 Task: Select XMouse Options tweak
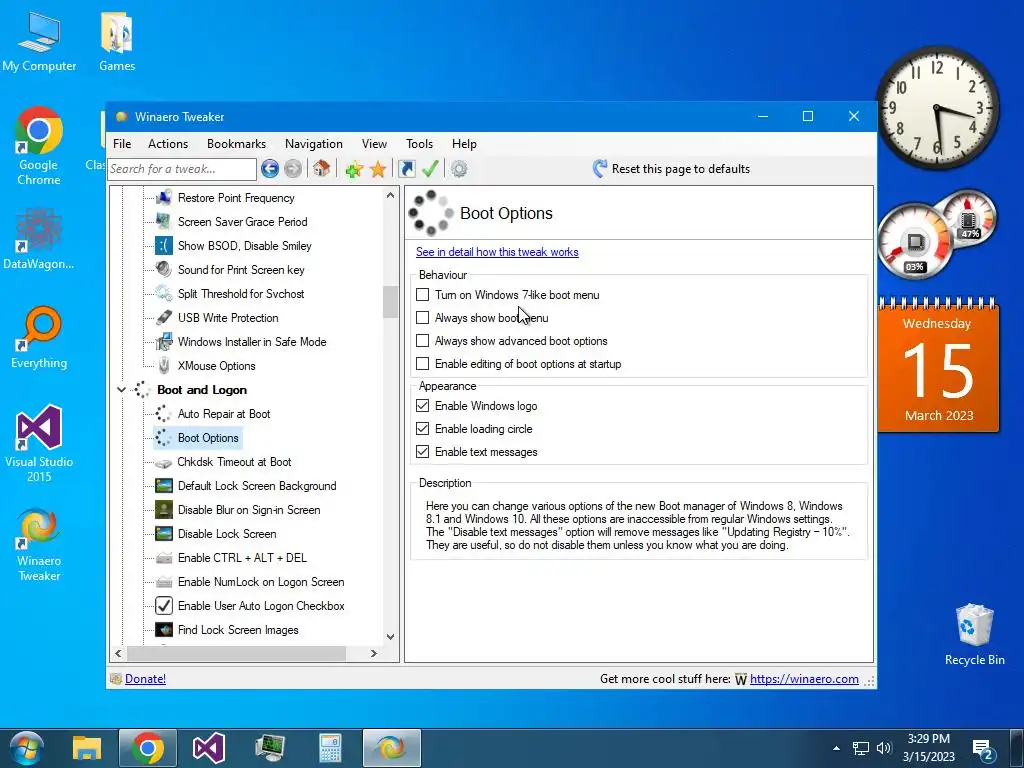point(216,366)
